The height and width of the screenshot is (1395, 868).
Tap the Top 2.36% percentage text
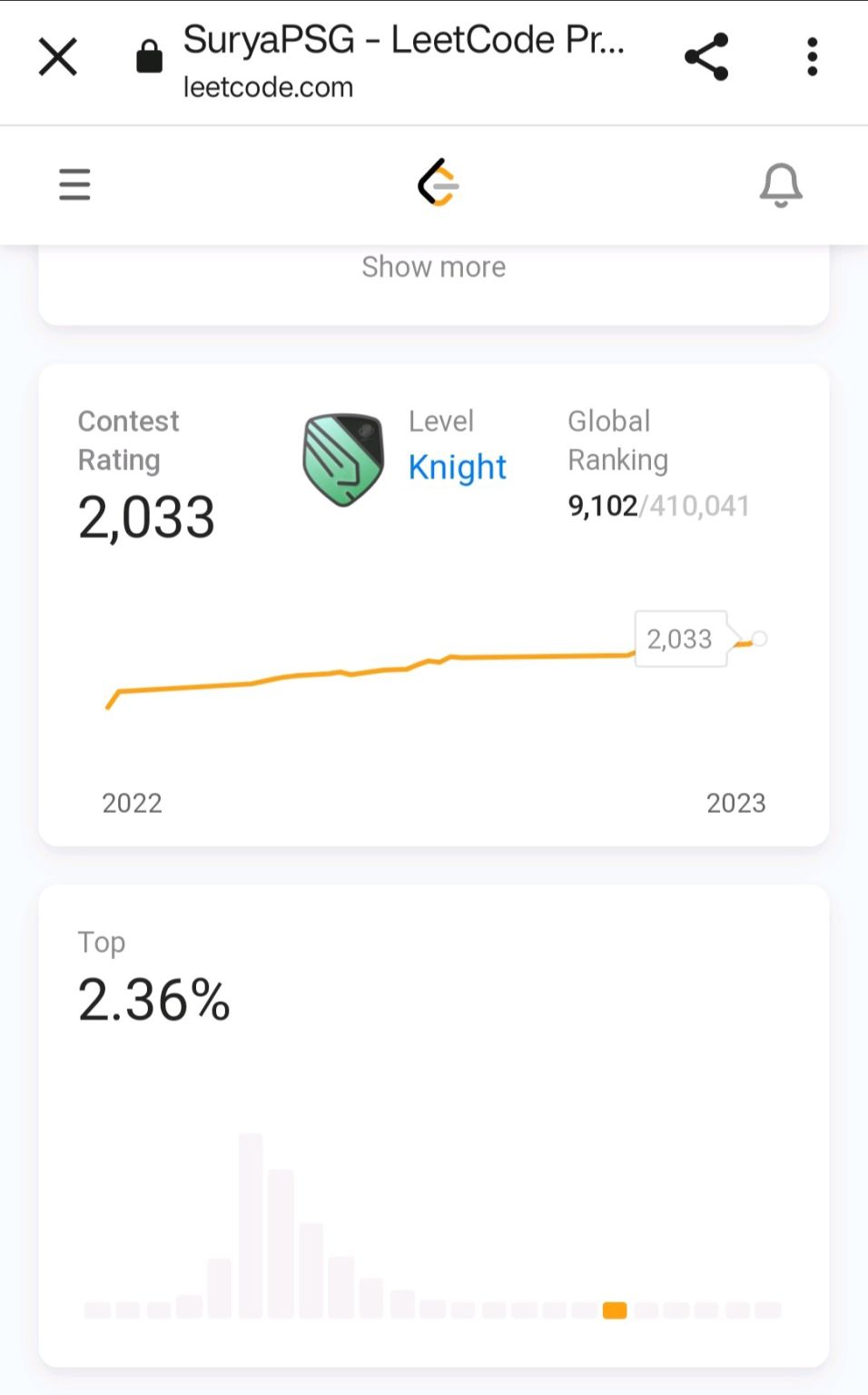pyautogui.click(x=154, y=1000)
